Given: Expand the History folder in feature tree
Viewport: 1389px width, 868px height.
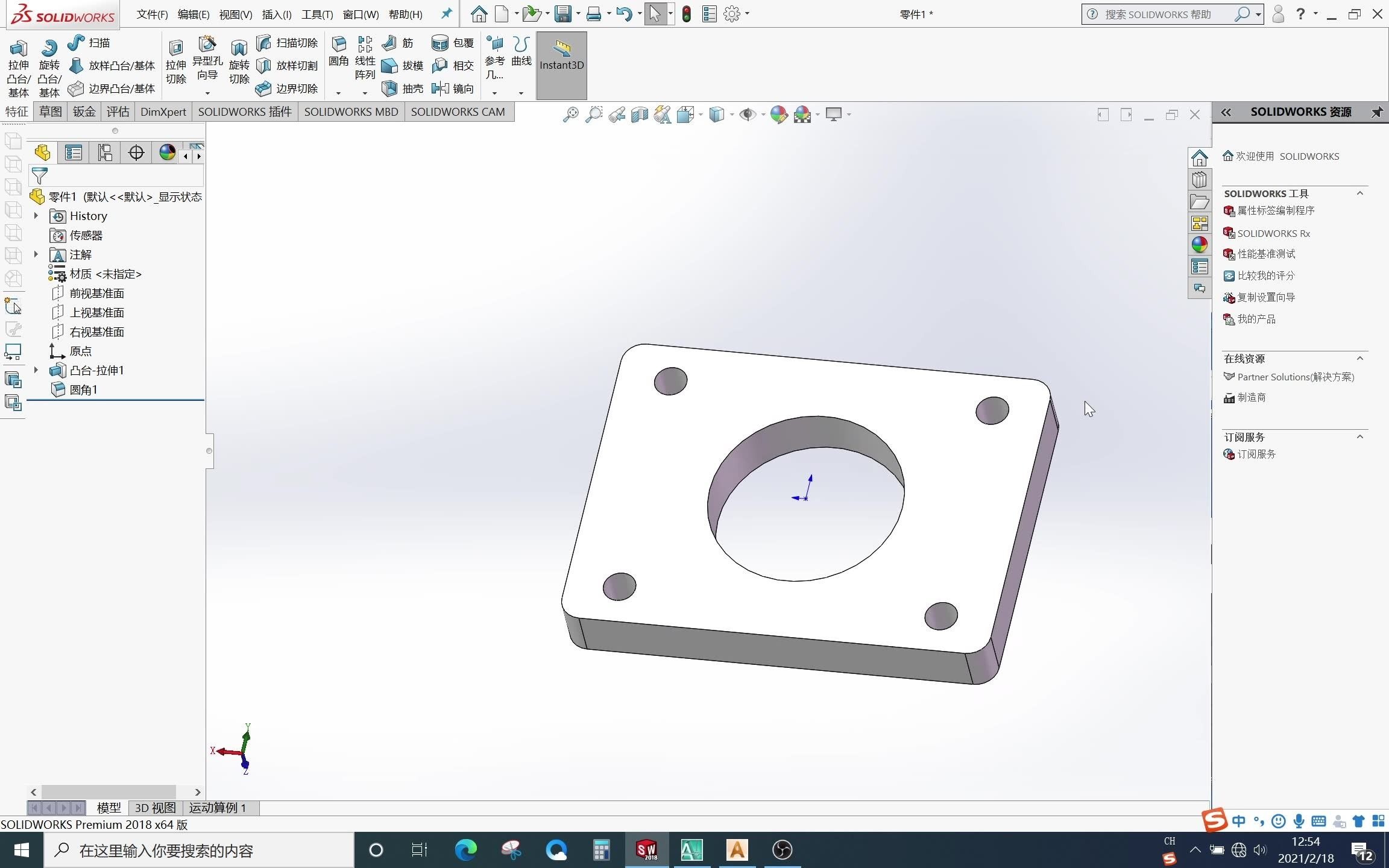Looking at the screenshot, I should 35,215.
